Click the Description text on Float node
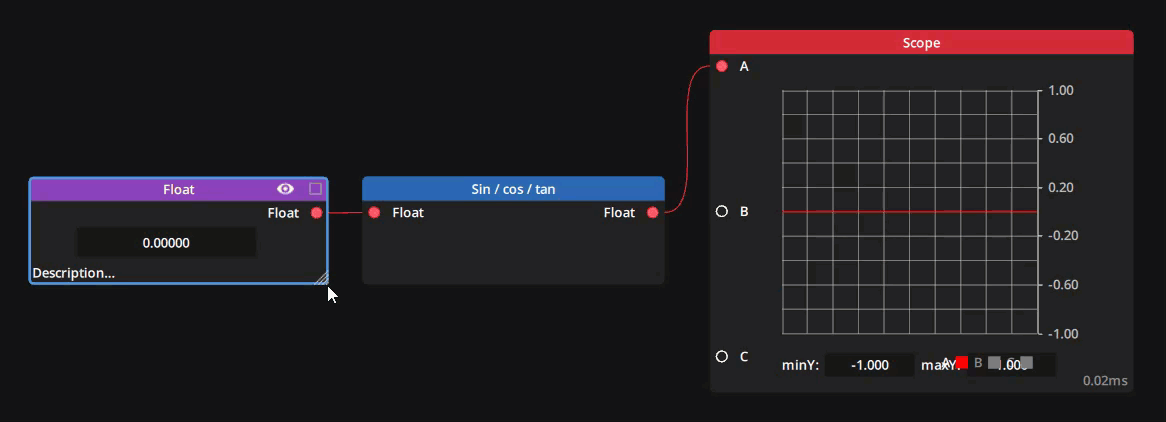 (73, 273)
